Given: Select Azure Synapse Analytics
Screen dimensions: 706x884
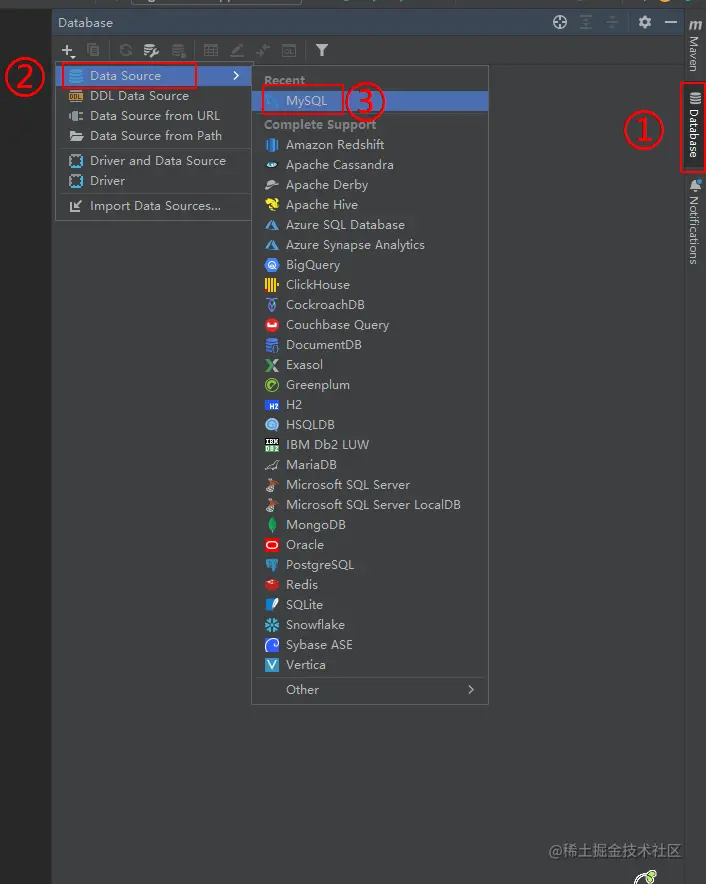Looking at the screenshot, I should [370, 245].
